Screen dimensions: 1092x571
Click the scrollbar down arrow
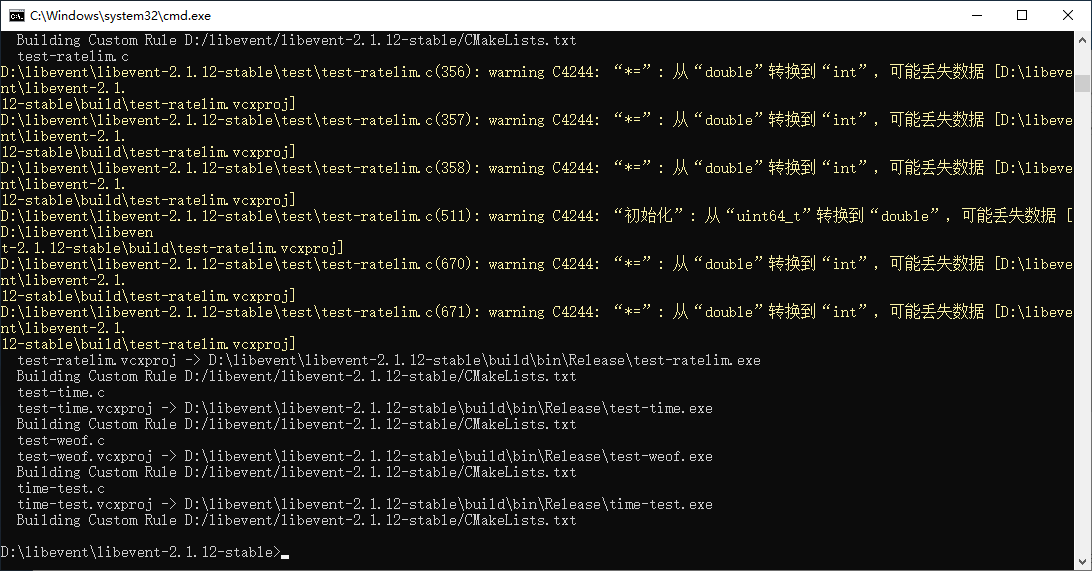click(1082, 561)
